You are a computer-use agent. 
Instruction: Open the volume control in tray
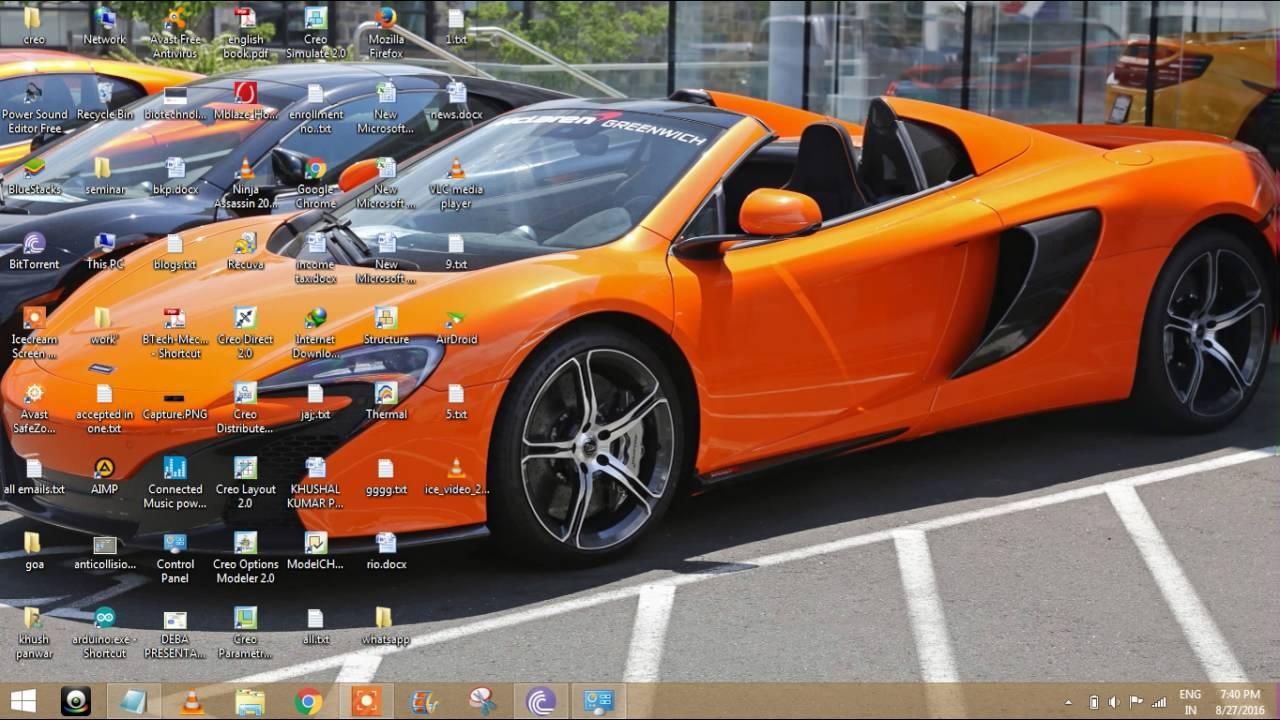coord(1114,702)
